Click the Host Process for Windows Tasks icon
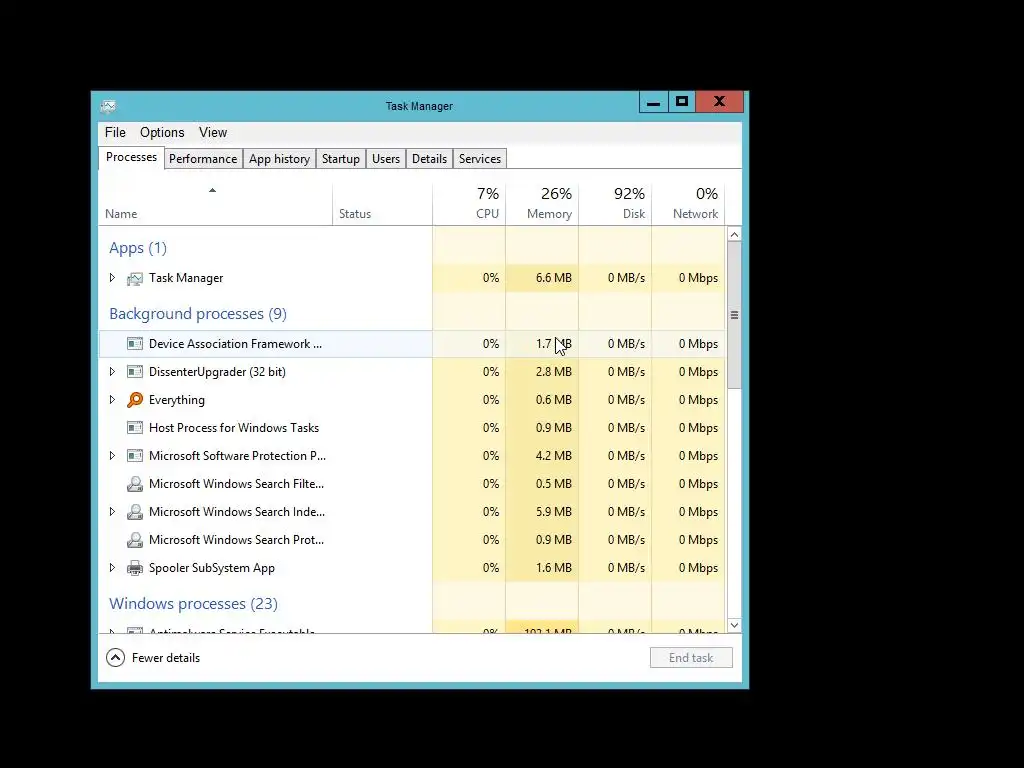The width and height of the screenshot is (1024, 768). coord(135,428)
